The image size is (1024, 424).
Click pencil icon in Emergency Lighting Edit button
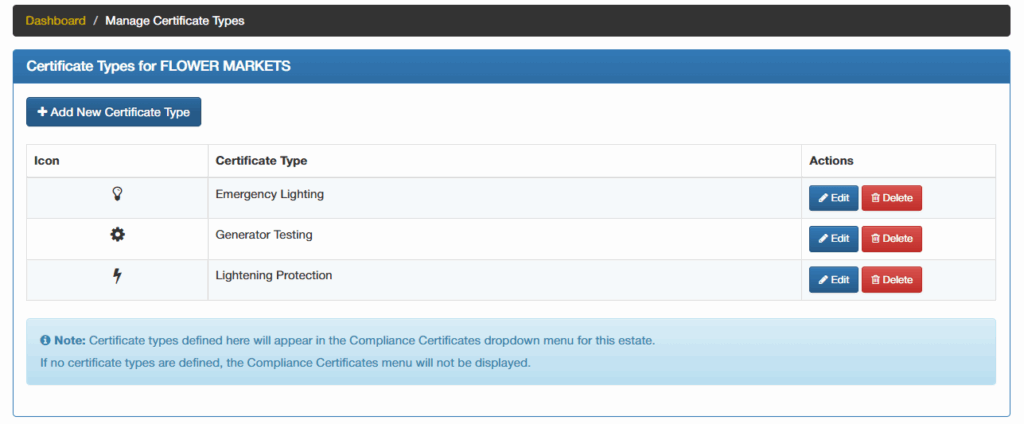point(824,198)
